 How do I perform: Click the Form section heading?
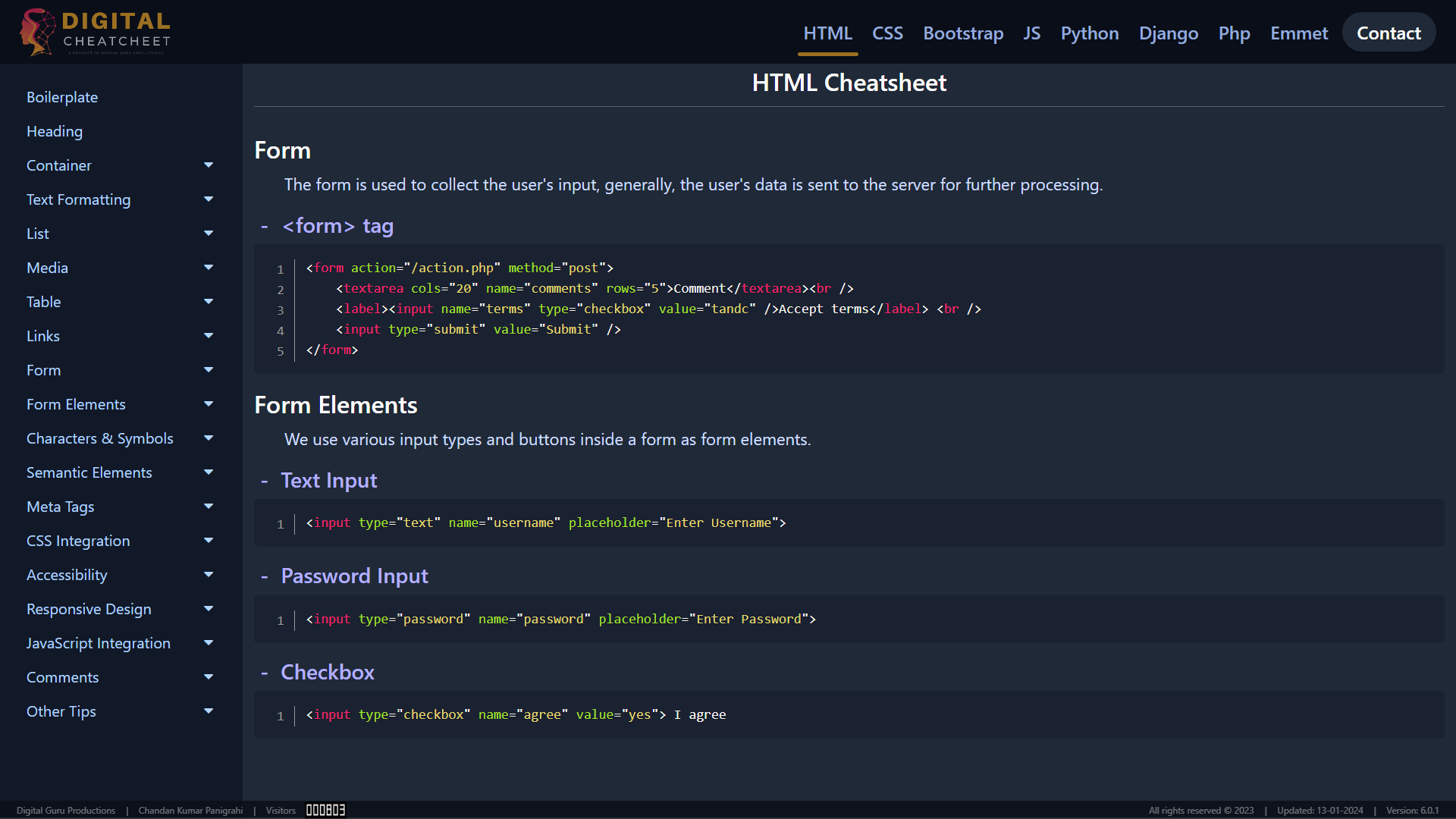coord(282,150)
